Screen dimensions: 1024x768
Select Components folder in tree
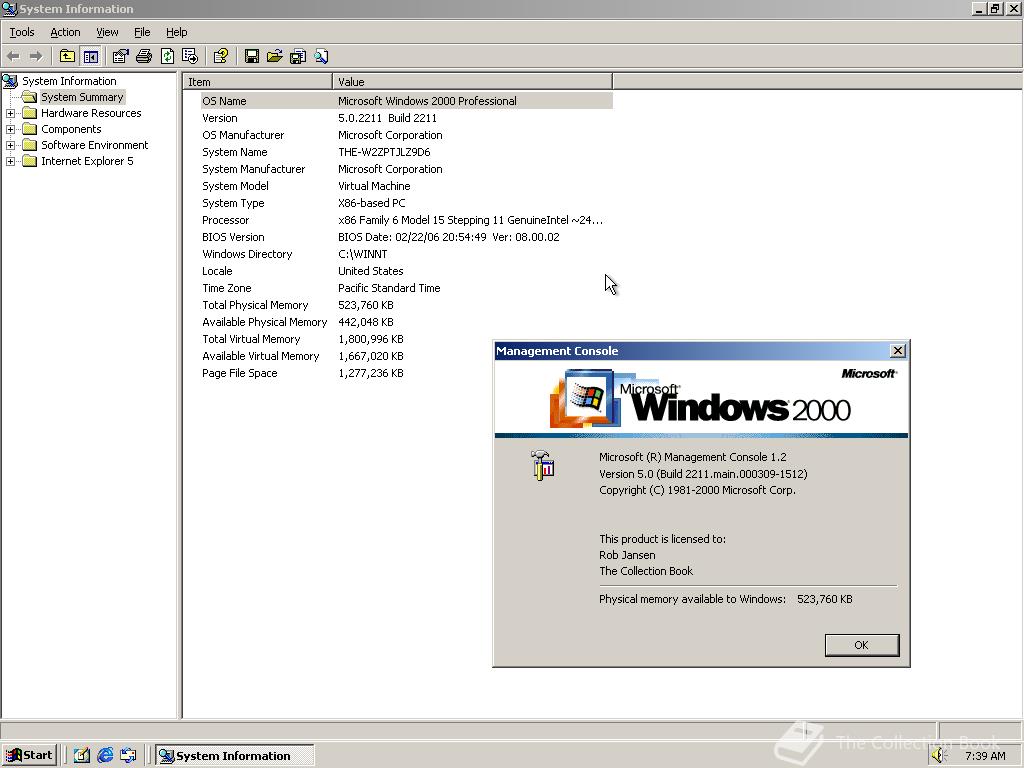[x=71, y=129]
